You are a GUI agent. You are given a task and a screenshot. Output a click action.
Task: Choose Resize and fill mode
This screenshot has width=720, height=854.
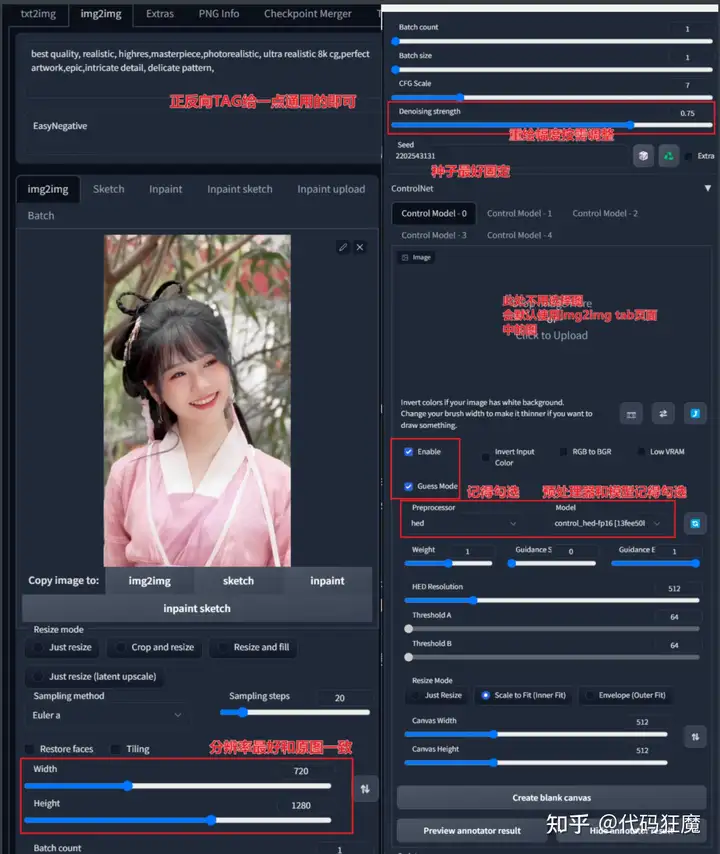tap(253, 648)
